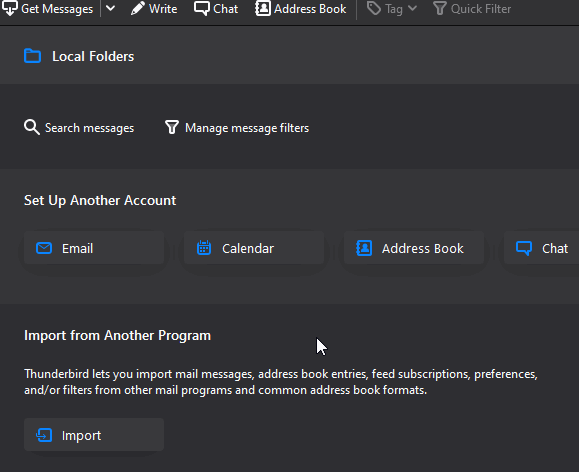Click the Write label in toolbar

point(163,8)
